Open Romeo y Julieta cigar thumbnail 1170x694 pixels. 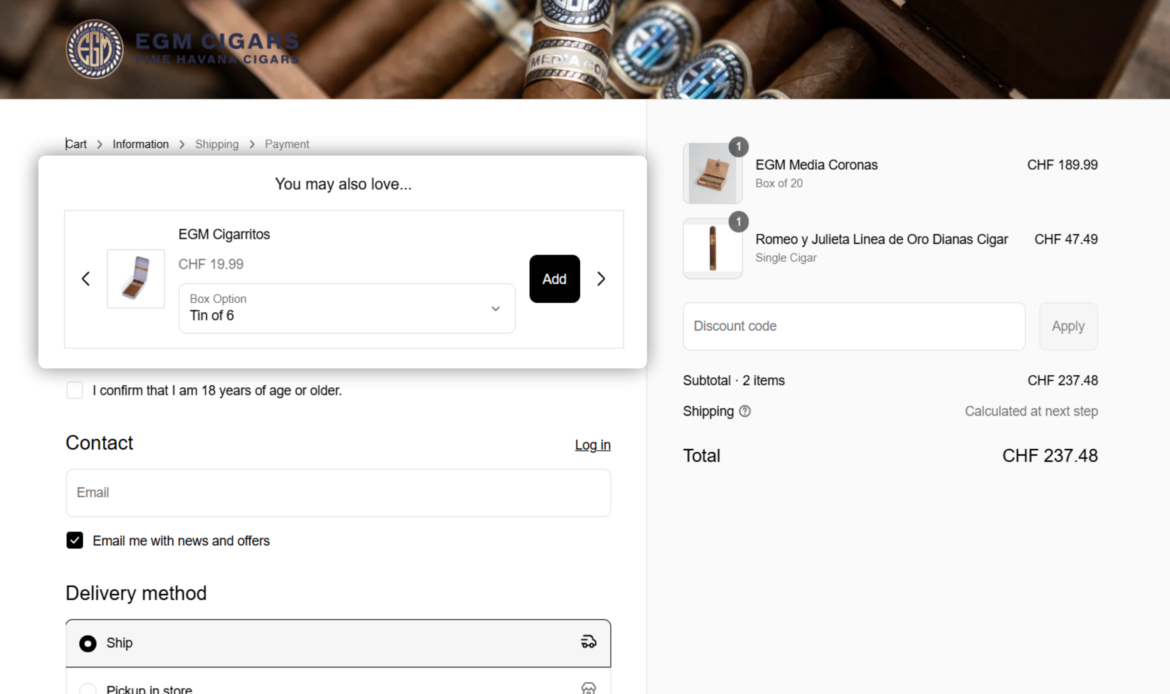pyautogui.click(x=713, y=248)
